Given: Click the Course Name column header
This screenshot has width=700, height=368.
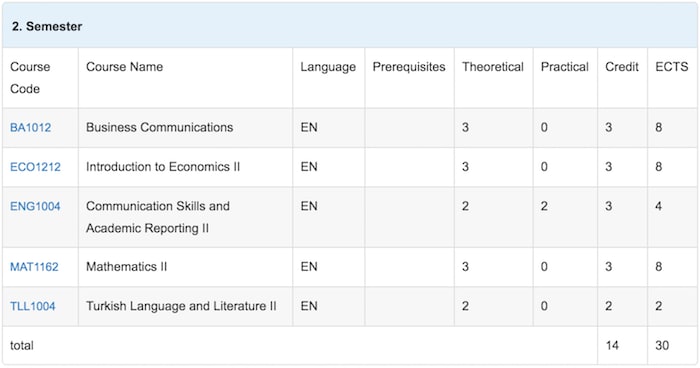Looking at the screenshot, I should (x=125, y=67).
